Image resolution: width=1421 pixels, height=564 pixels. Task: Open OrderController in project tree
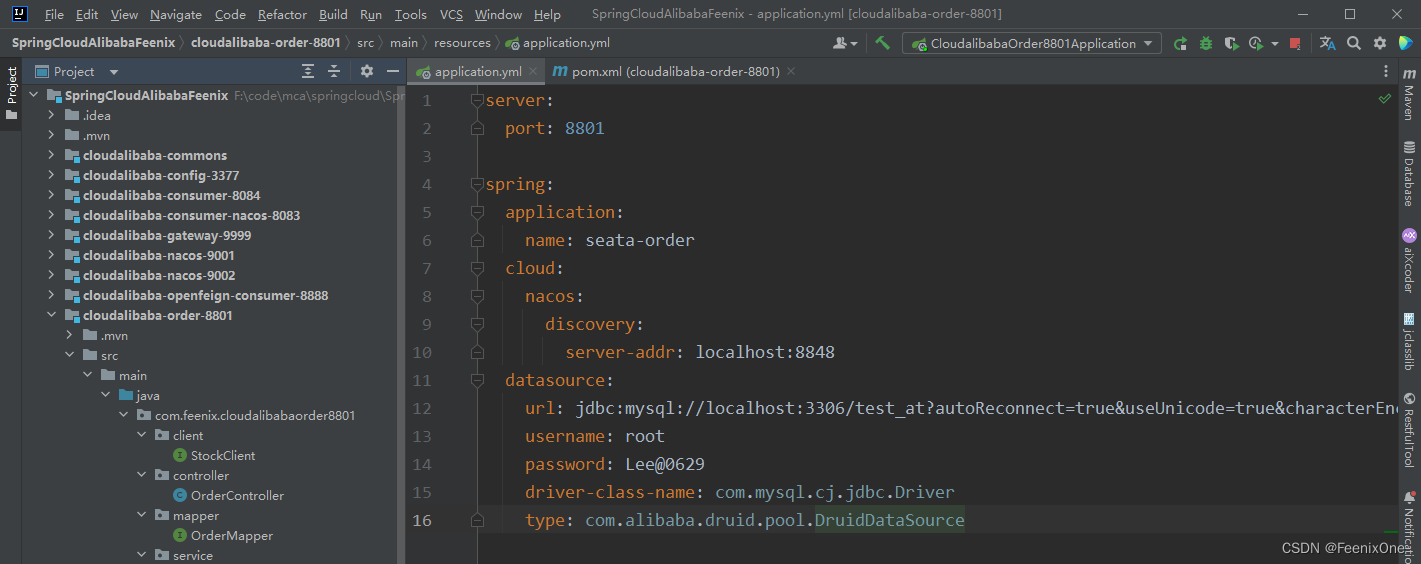[x=237, y=495]
